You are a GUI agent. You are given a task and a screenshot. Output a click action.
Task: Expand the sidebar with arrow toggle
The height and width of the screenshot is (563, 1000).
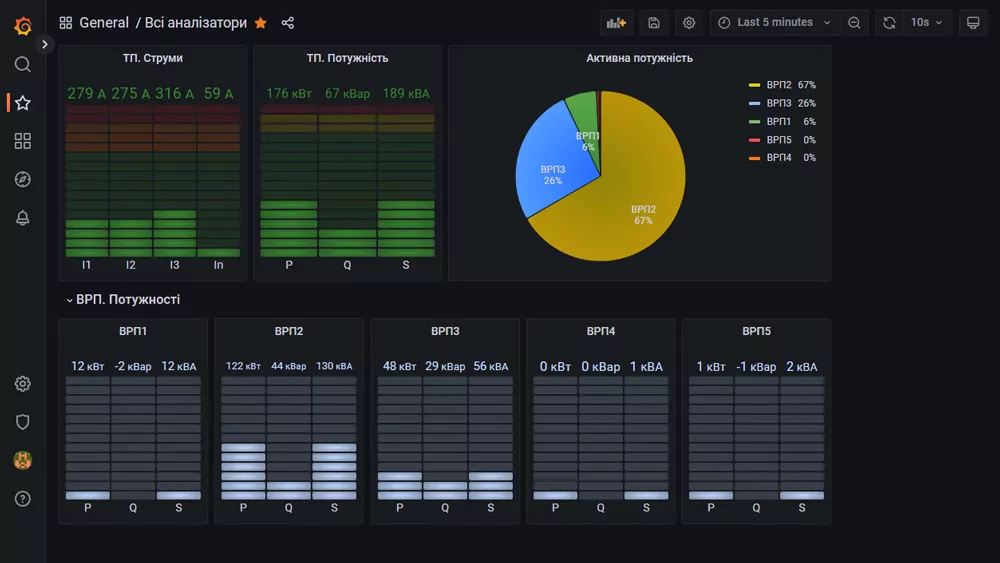coord(45,44)
